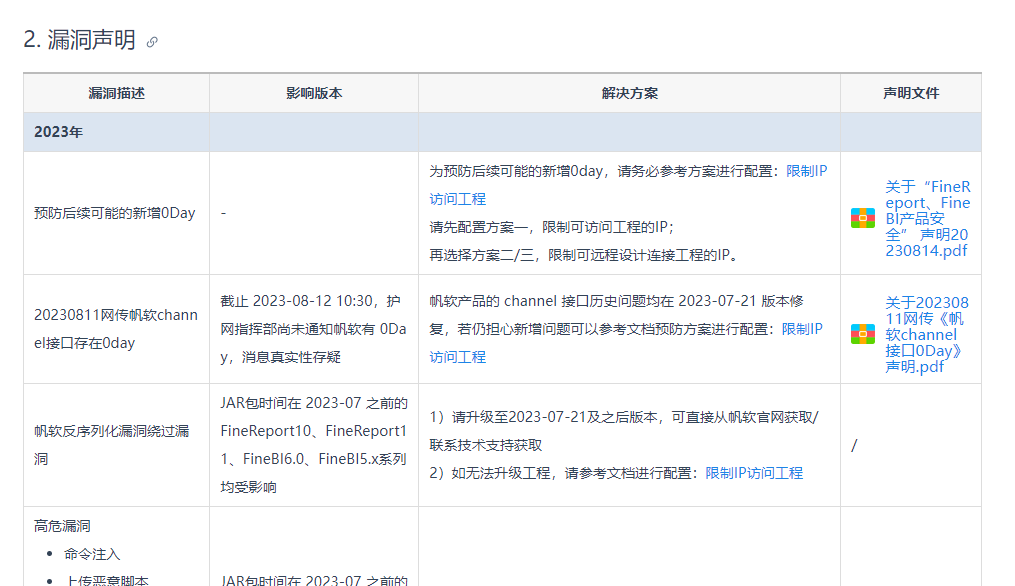This screenshot has height=586, width=1015.
Task: Click the 高危漏洞 text
Action: click(62, 526)
